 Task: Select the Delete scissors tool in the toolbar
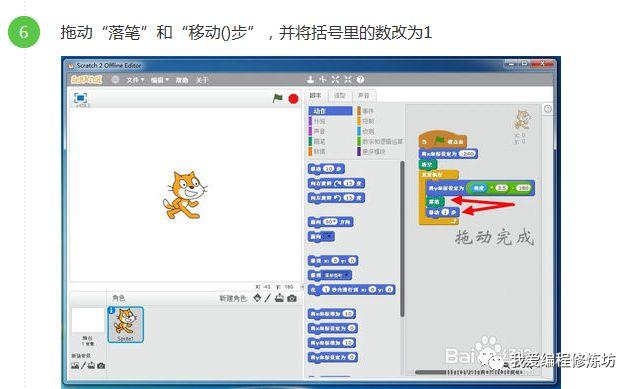pyautogui.click(x=323, y=80)
